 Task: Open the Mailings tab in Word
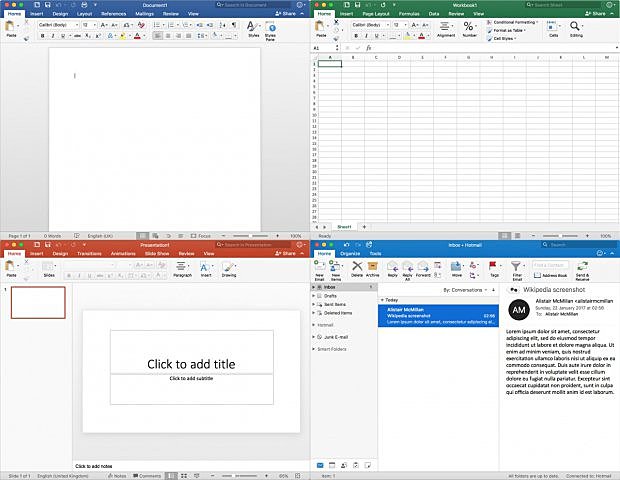[x=144, y=14]
